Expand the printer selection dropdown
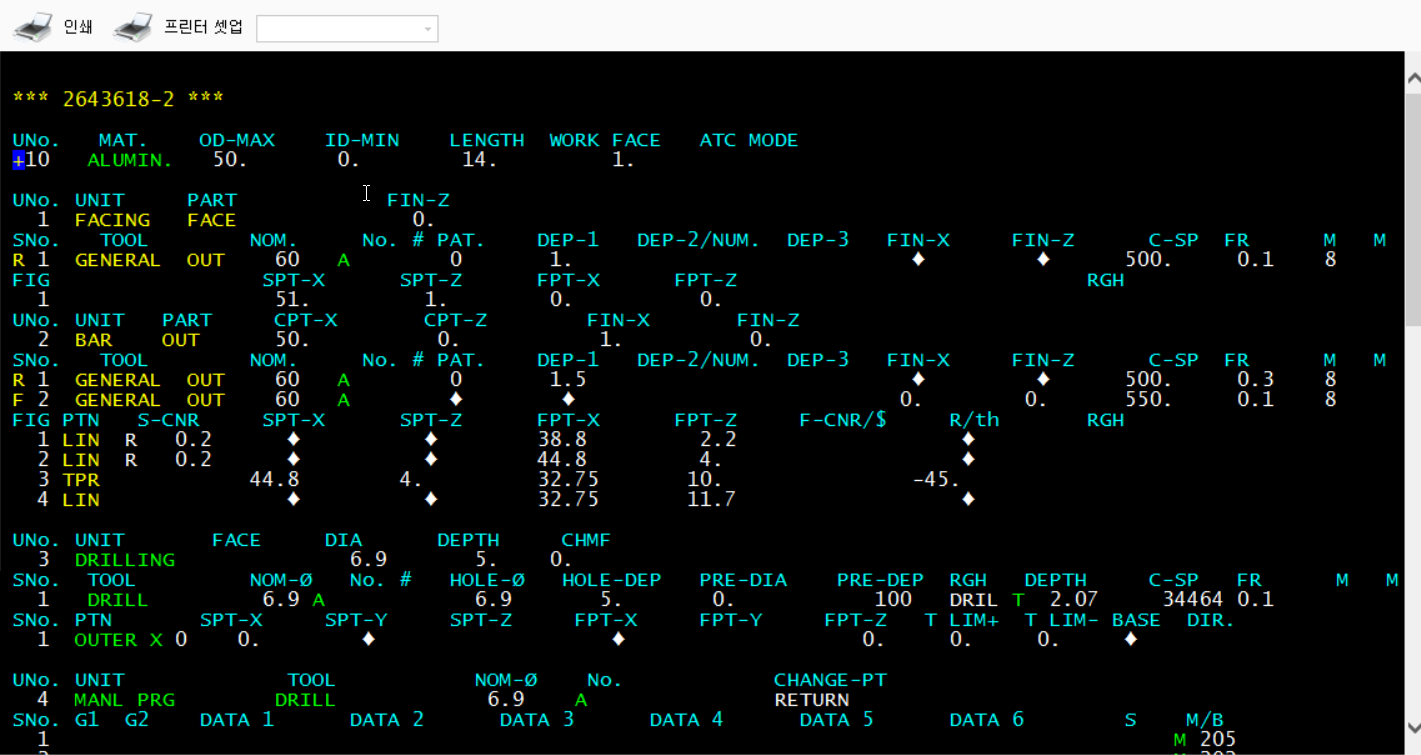The height and width of the screenshot is (755, 1421). [x=428, y=29]
